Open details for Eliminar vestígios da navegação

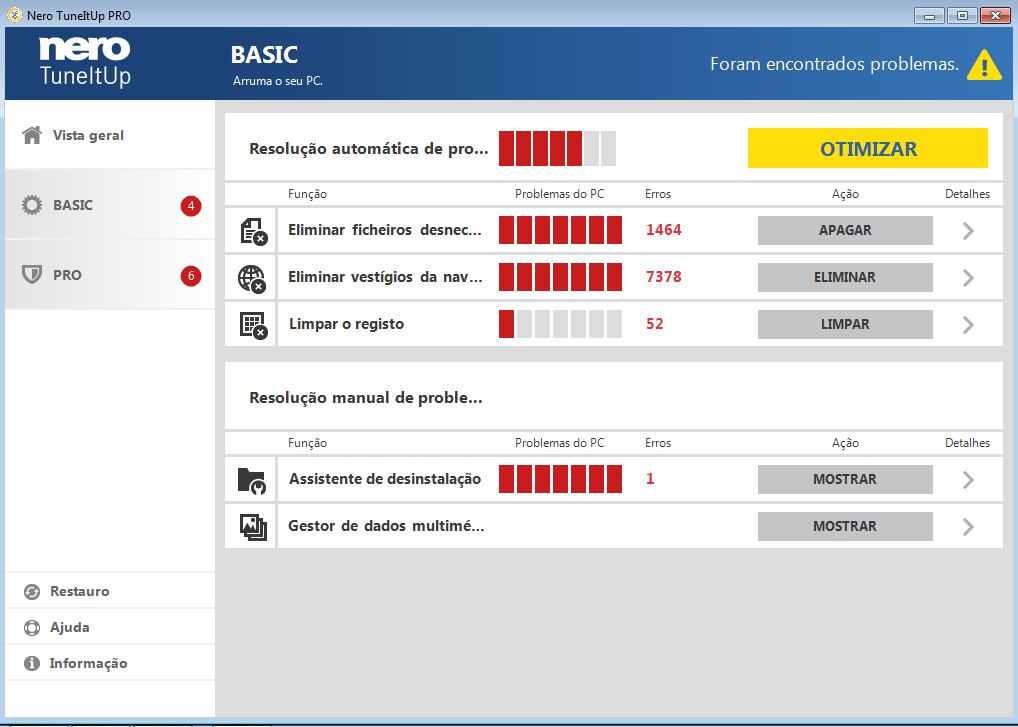[x=966, y=277]
